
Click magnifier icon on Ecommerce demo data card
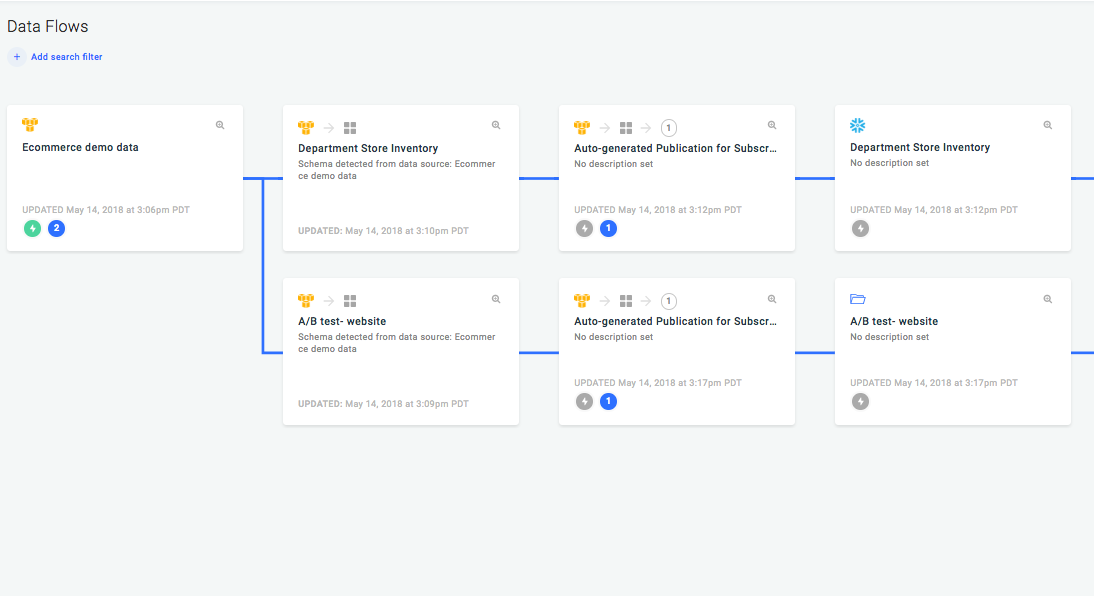click(x=220, y=126)
